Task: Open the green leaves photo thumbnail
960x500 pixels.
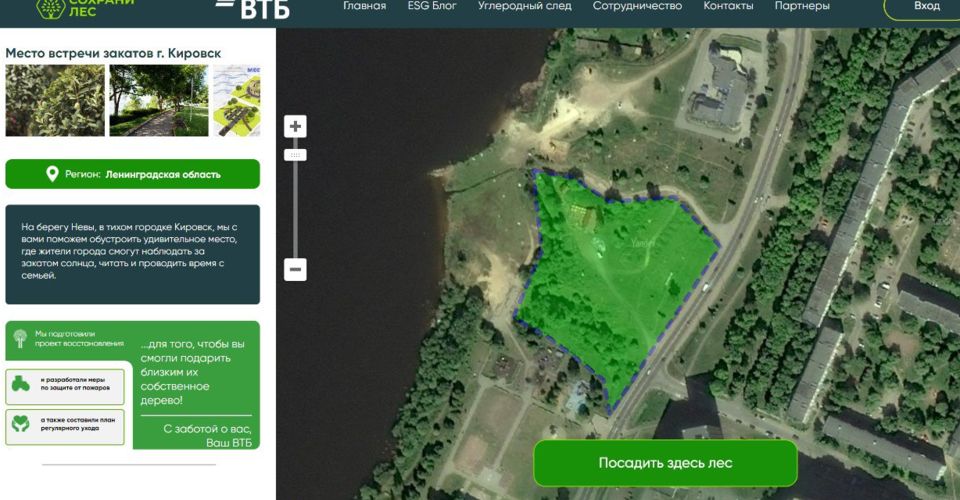Action: pyautogui.click(x=54, y=101)
